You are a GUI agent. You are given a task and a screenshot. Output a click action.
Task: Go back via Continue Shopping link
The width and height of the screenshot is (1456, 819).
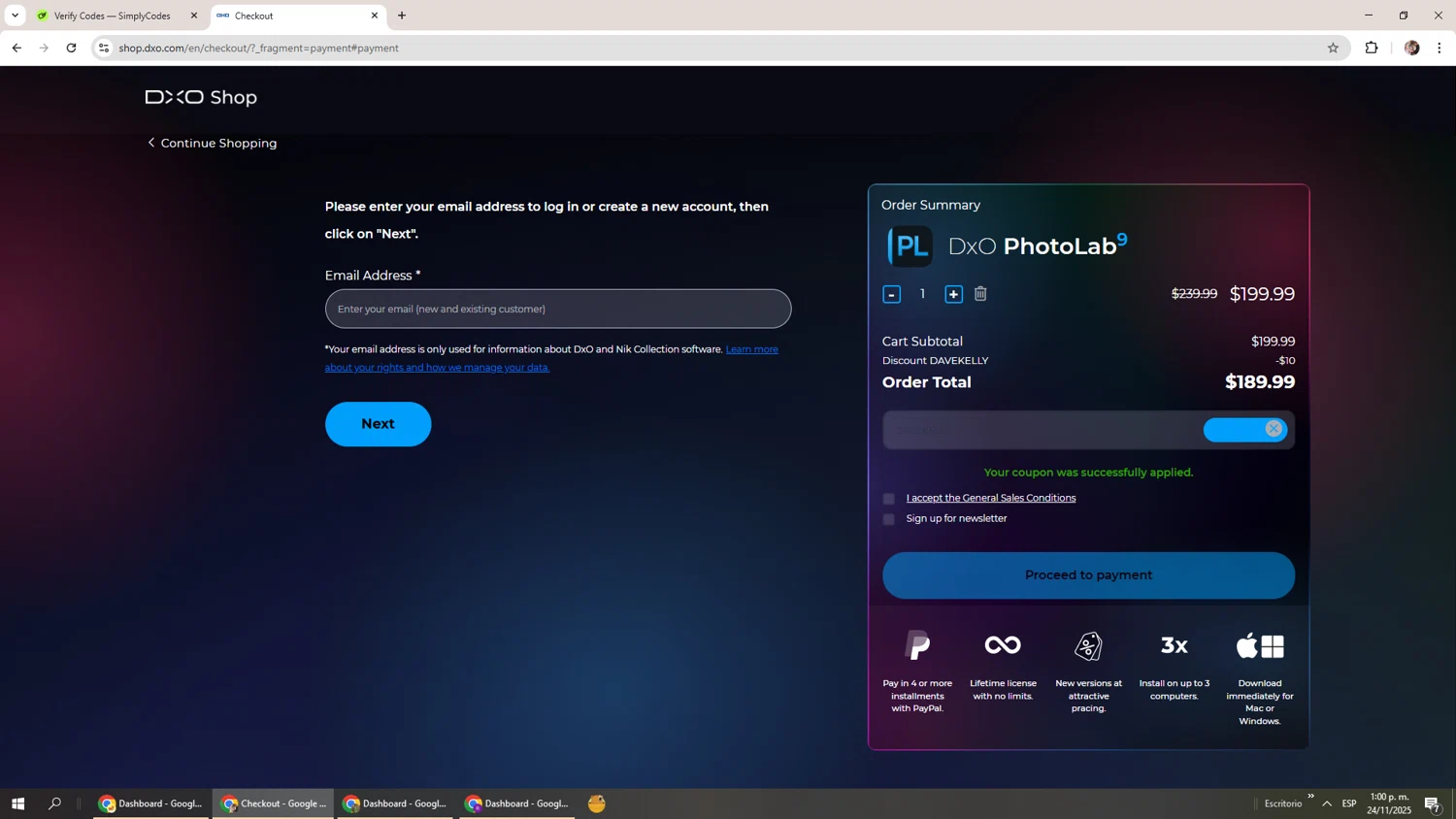(x=213, y=143)
